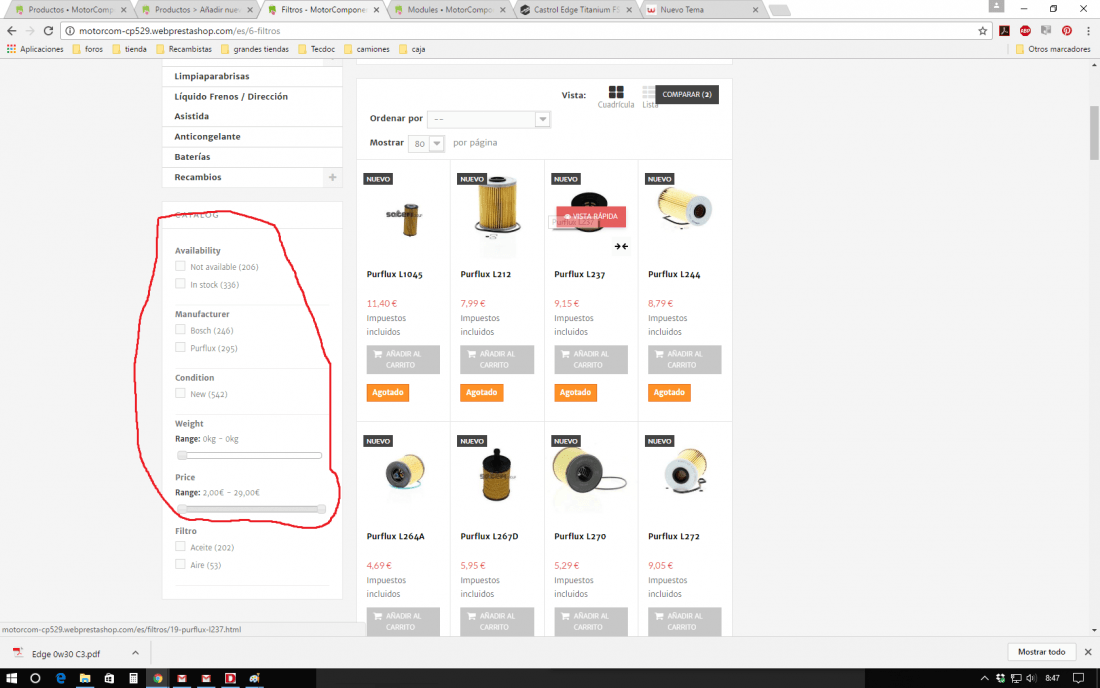Open the 'Recambistas' bookmarks folder
Screen dimensions: 1100x688
pos(184,49)
